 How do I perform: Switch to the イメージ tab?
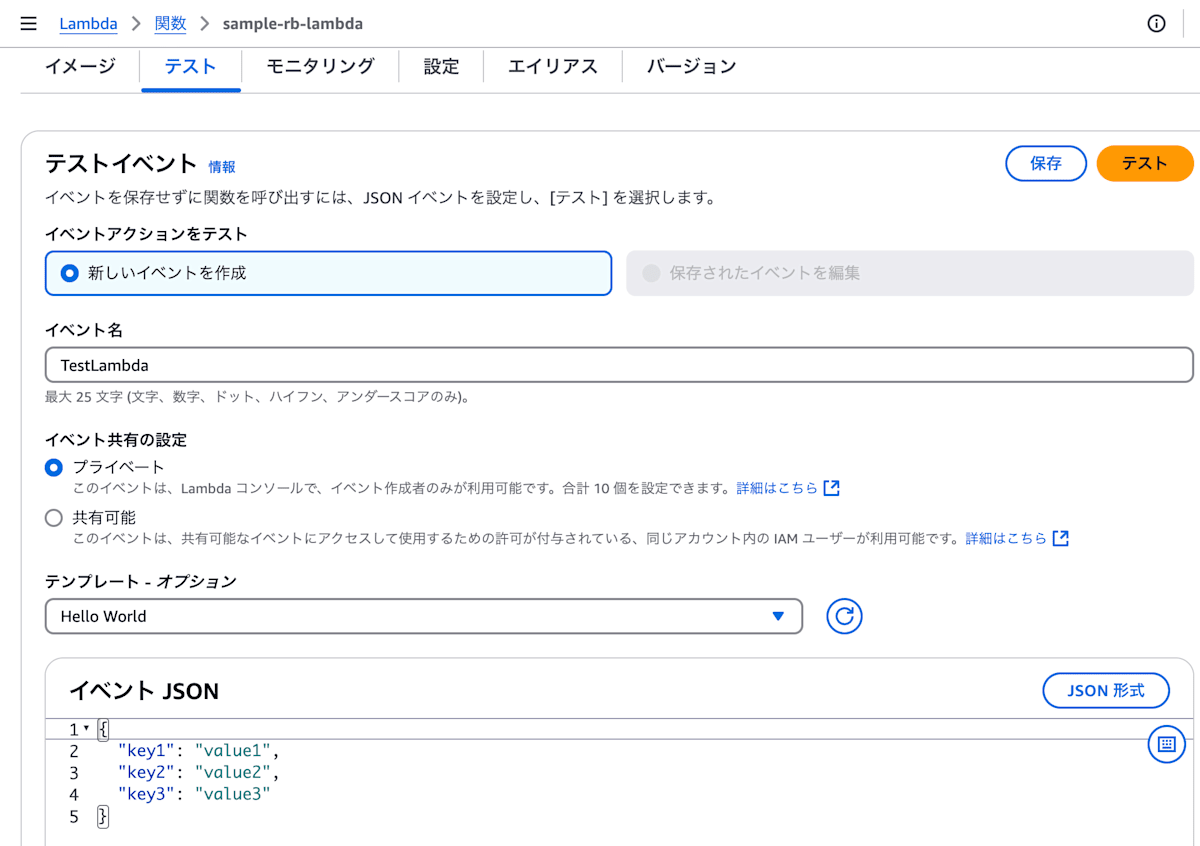click(x=80, y=66)
